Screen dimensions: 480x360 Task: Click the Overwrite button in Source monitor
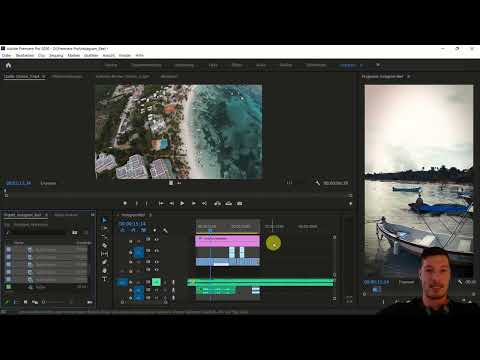pos(229,203)
